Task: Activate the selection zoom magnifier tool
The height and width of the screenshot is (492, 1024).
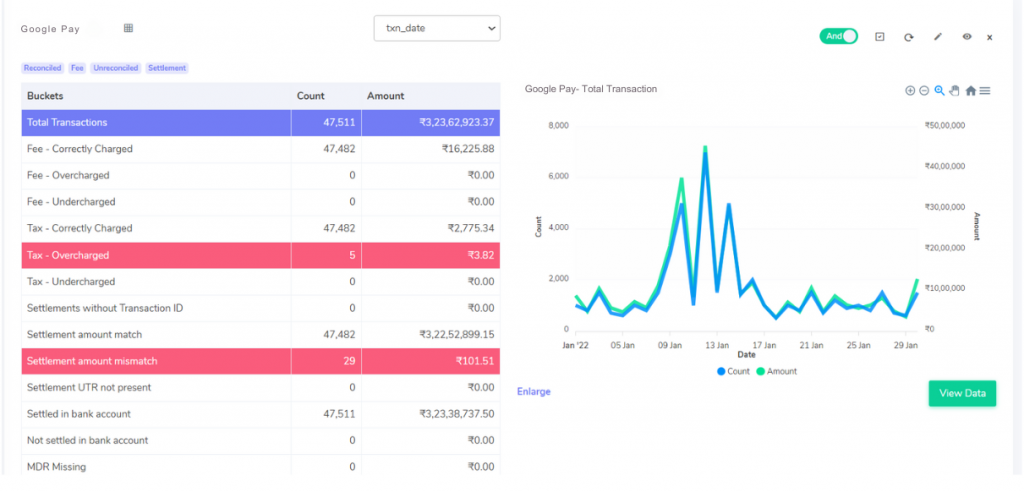Action: [x=939, y=91]
